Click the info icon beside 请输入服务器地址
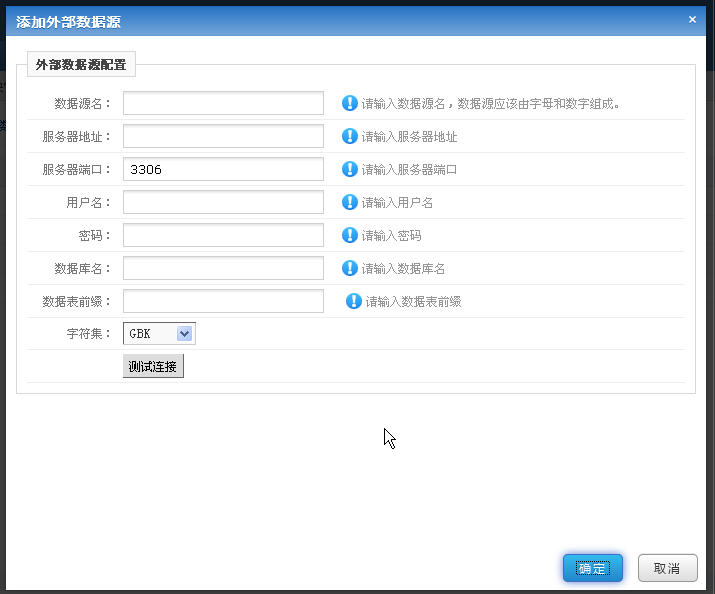This screenshot has height=594, width=715. pos(350,136)
